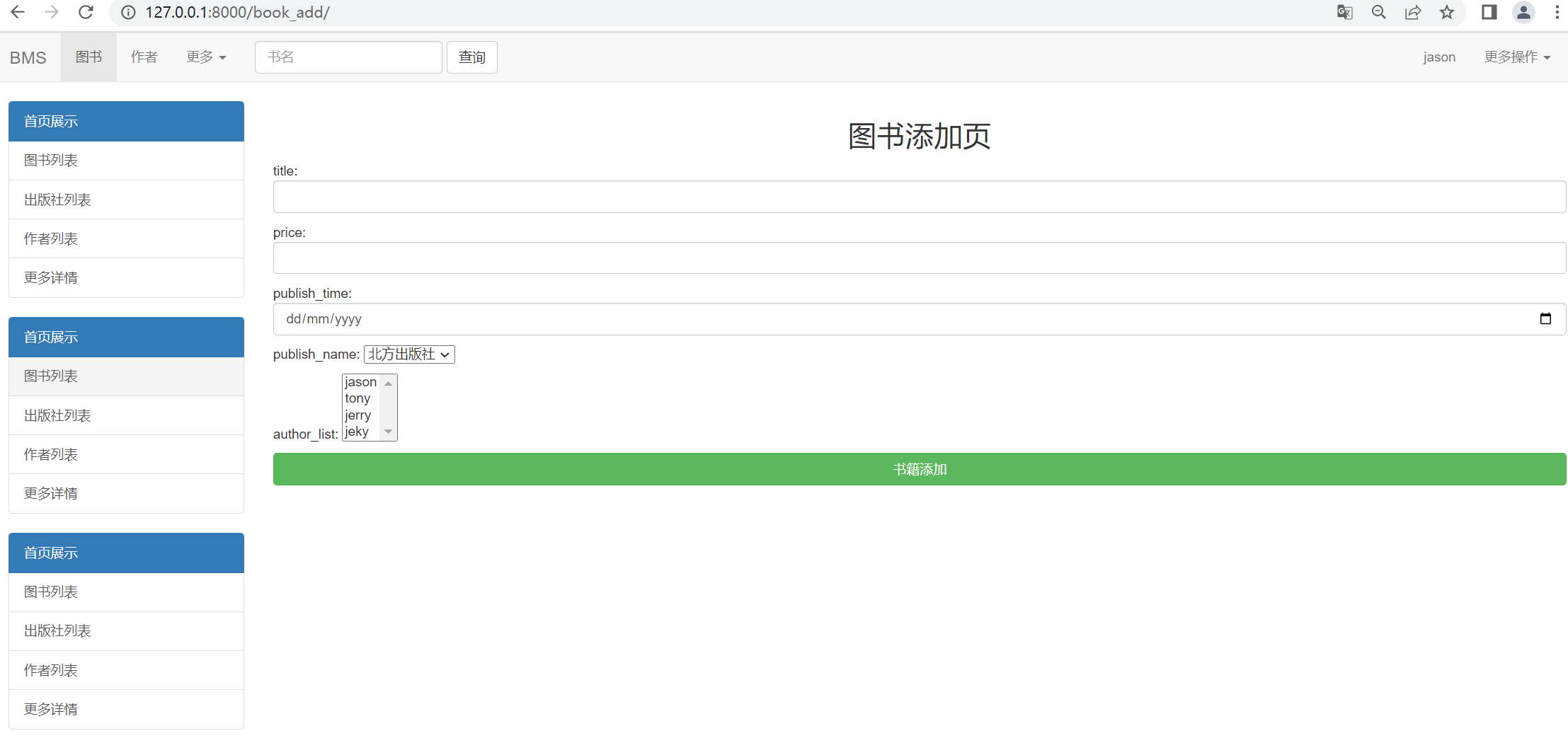Select jeky in the author_list box
1568x738 pixels.
coord(361,432)
